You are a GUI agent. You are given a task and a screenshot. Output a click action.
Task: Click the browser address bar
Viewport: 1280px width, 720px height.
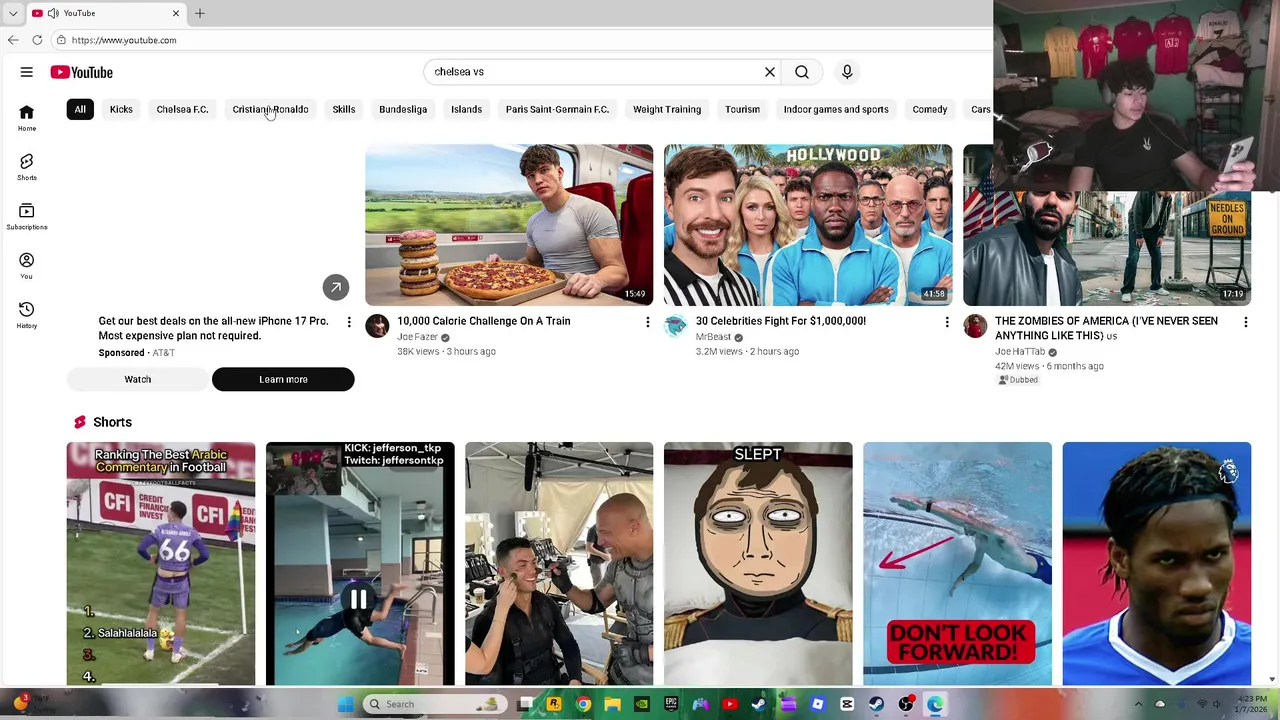520,40
